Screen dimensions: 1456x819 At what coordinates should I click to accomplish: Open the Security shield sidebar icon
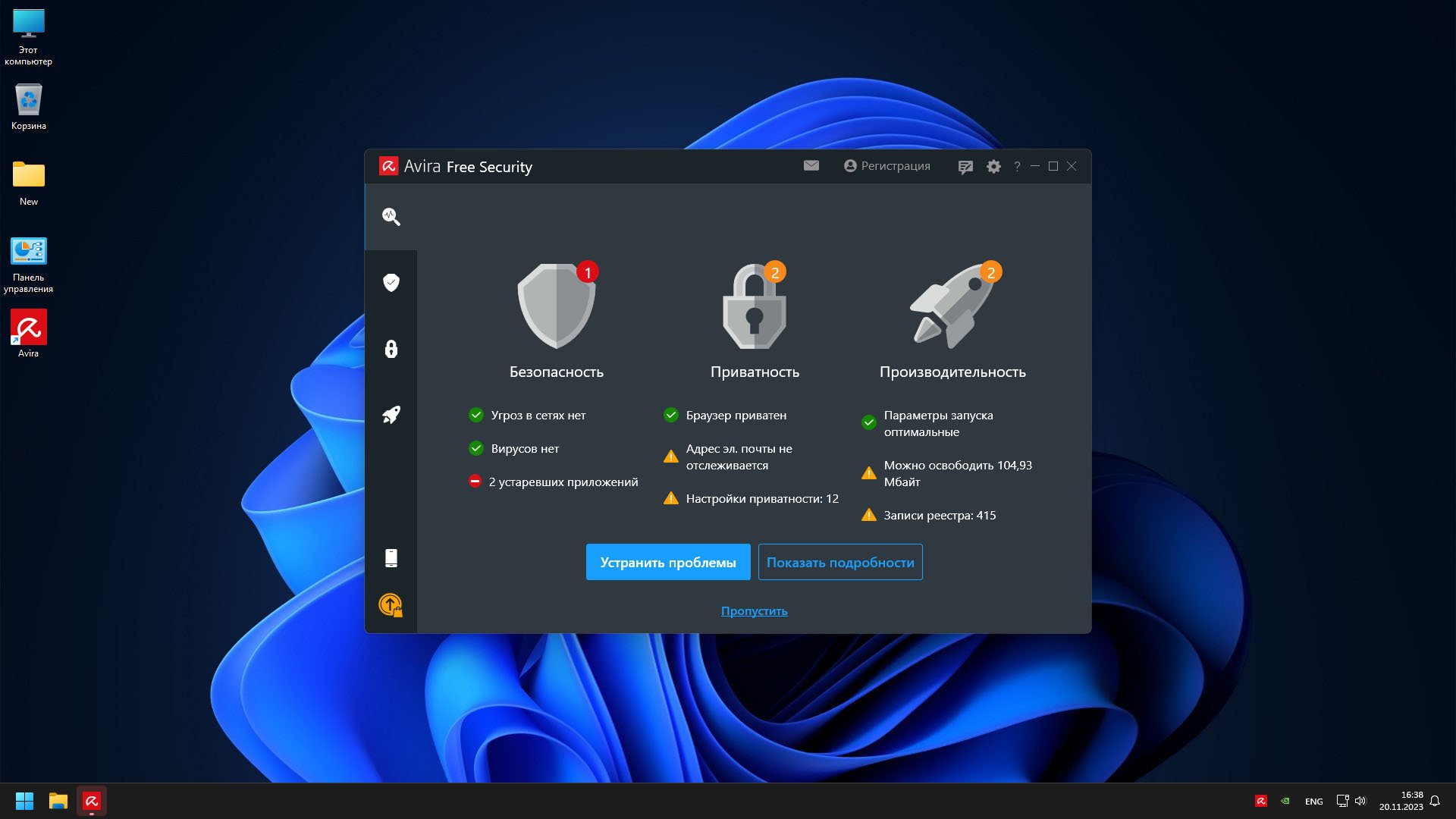pos(391,283)
